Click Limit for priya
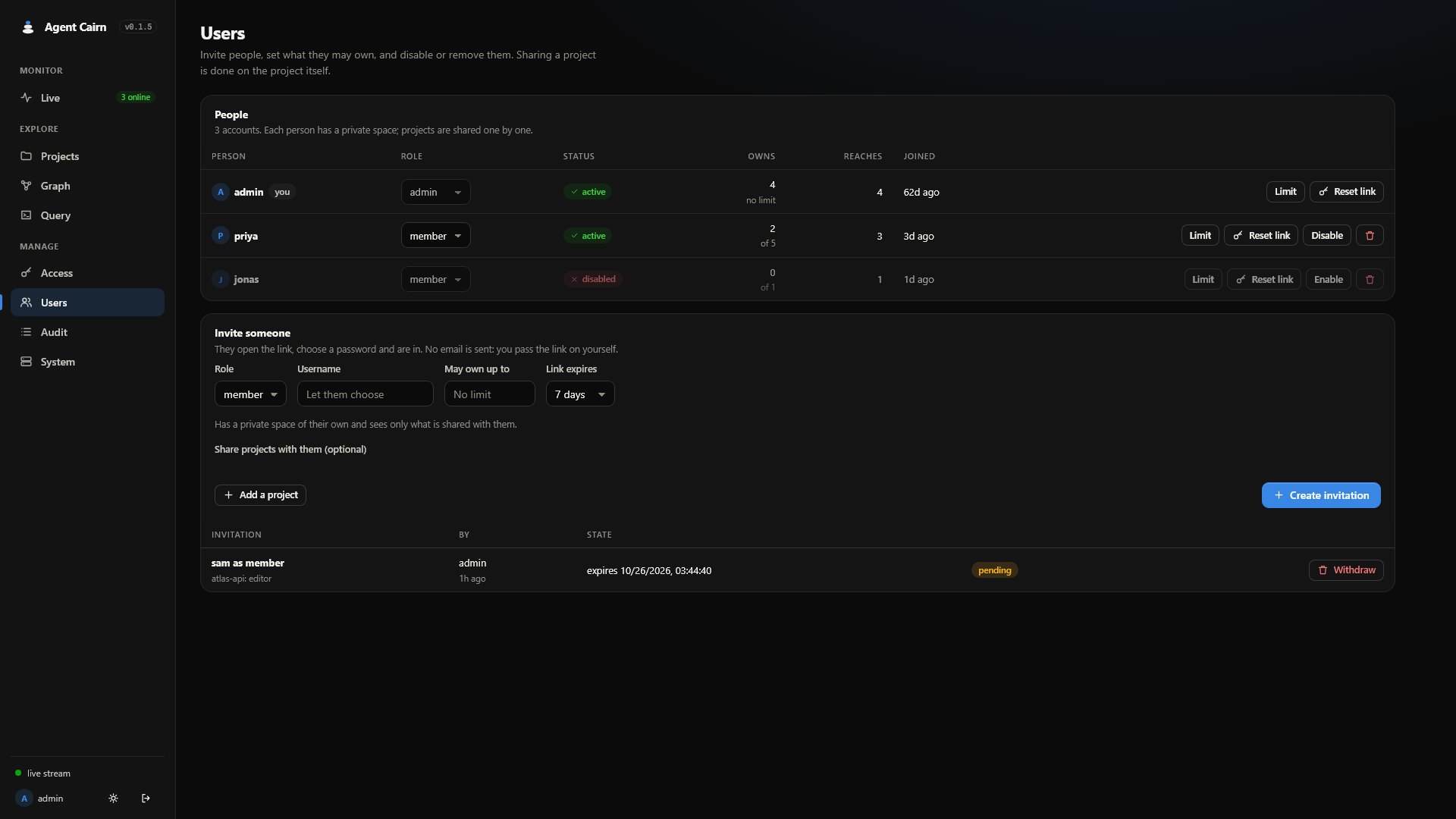The image size is (1456, 819). click(1200, 236)
